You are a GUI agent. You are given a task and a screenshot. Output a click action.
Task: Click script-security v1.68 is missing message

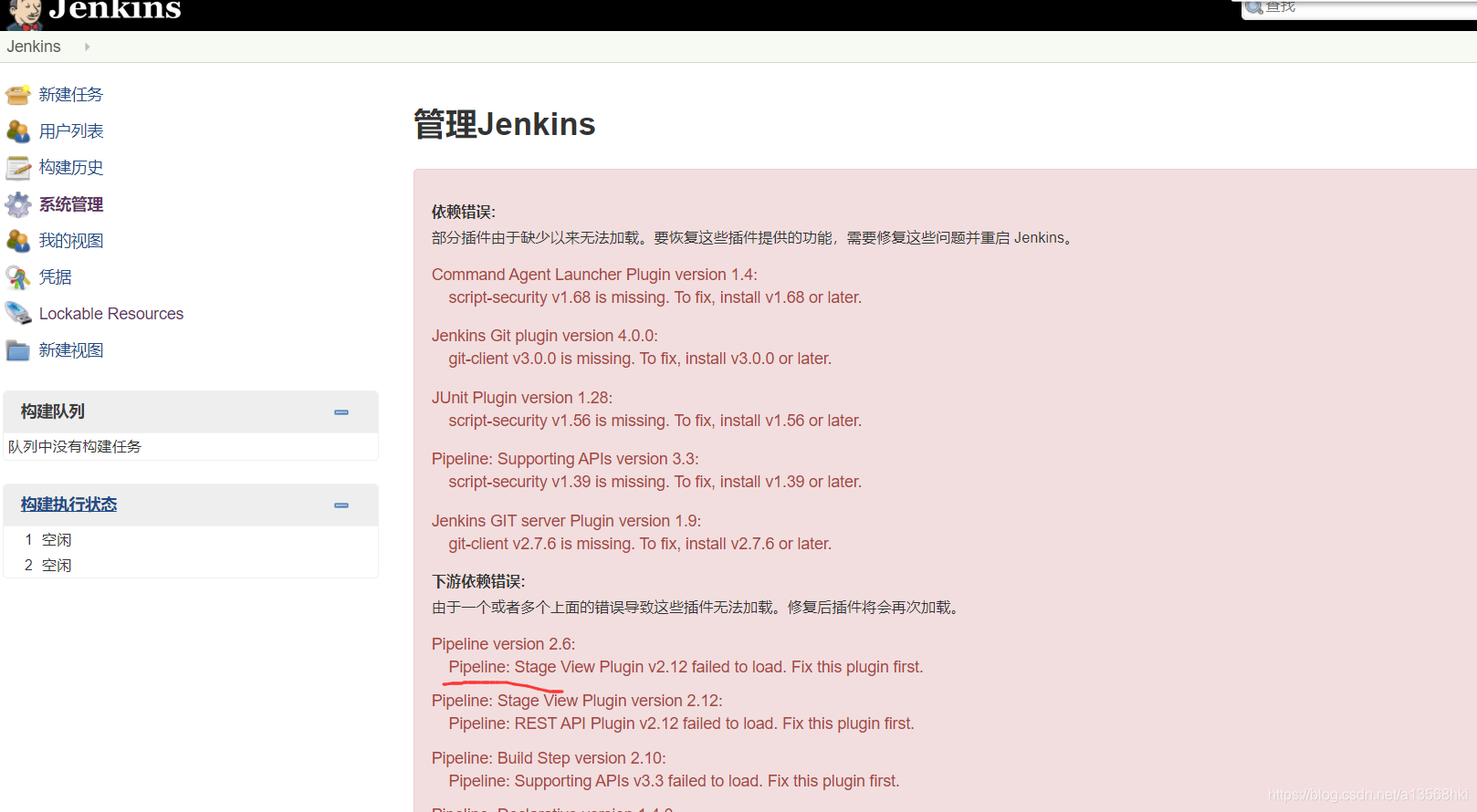pyautogui.click(x=655, y=297)
